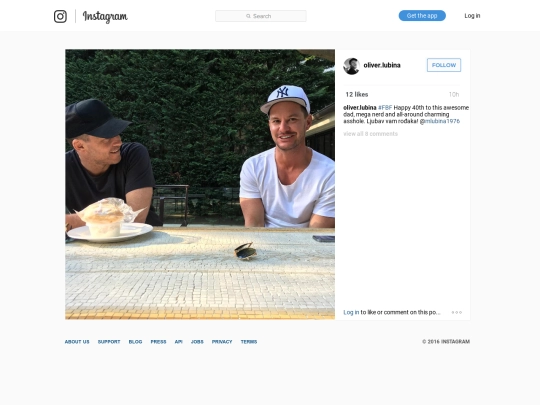Open the PRIVACY footer link
Screen dimensions: 540x405
(222, 342)
